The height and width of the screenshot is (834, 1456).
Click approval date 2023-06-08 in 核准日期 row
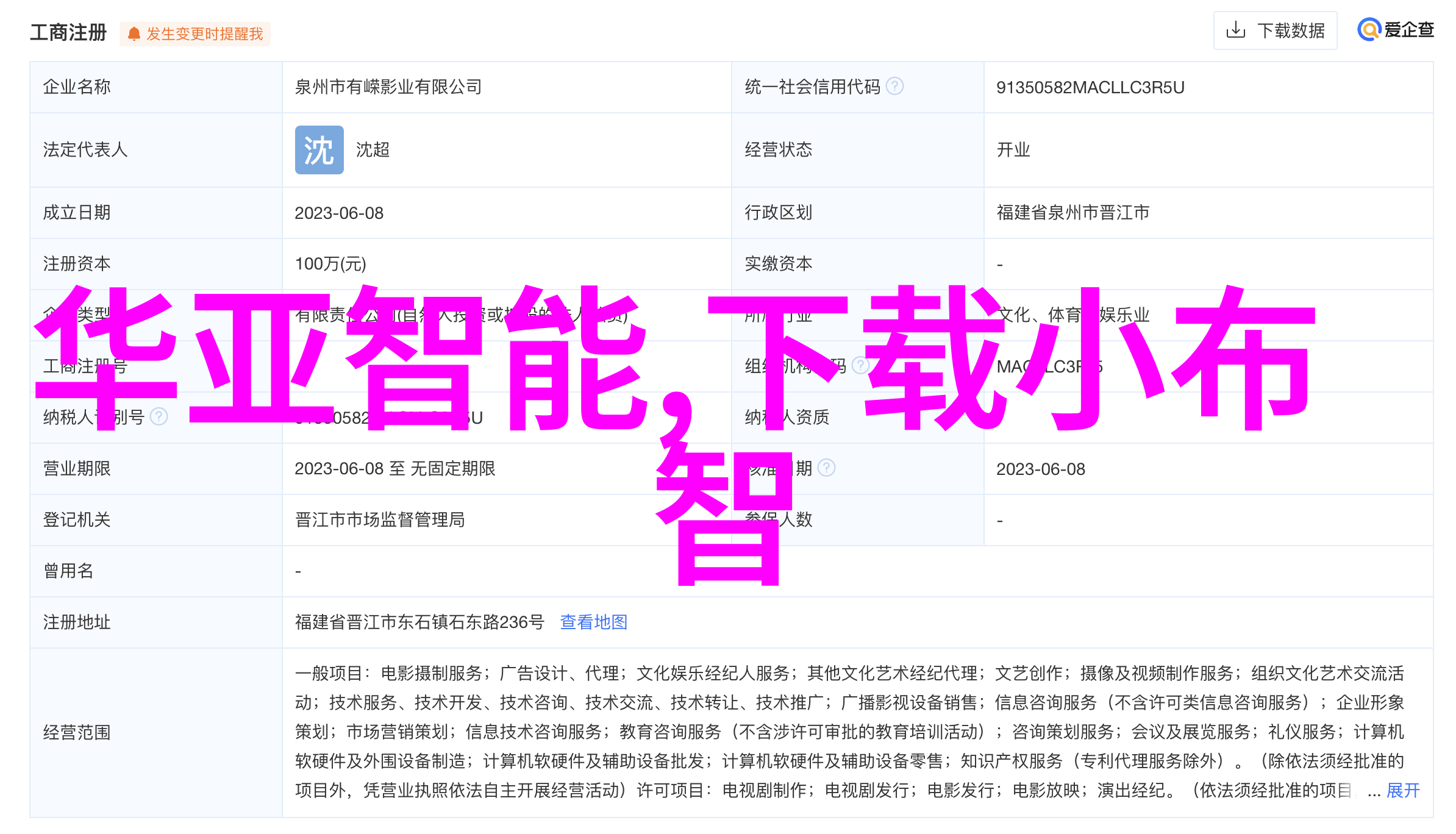point(1041,469)
